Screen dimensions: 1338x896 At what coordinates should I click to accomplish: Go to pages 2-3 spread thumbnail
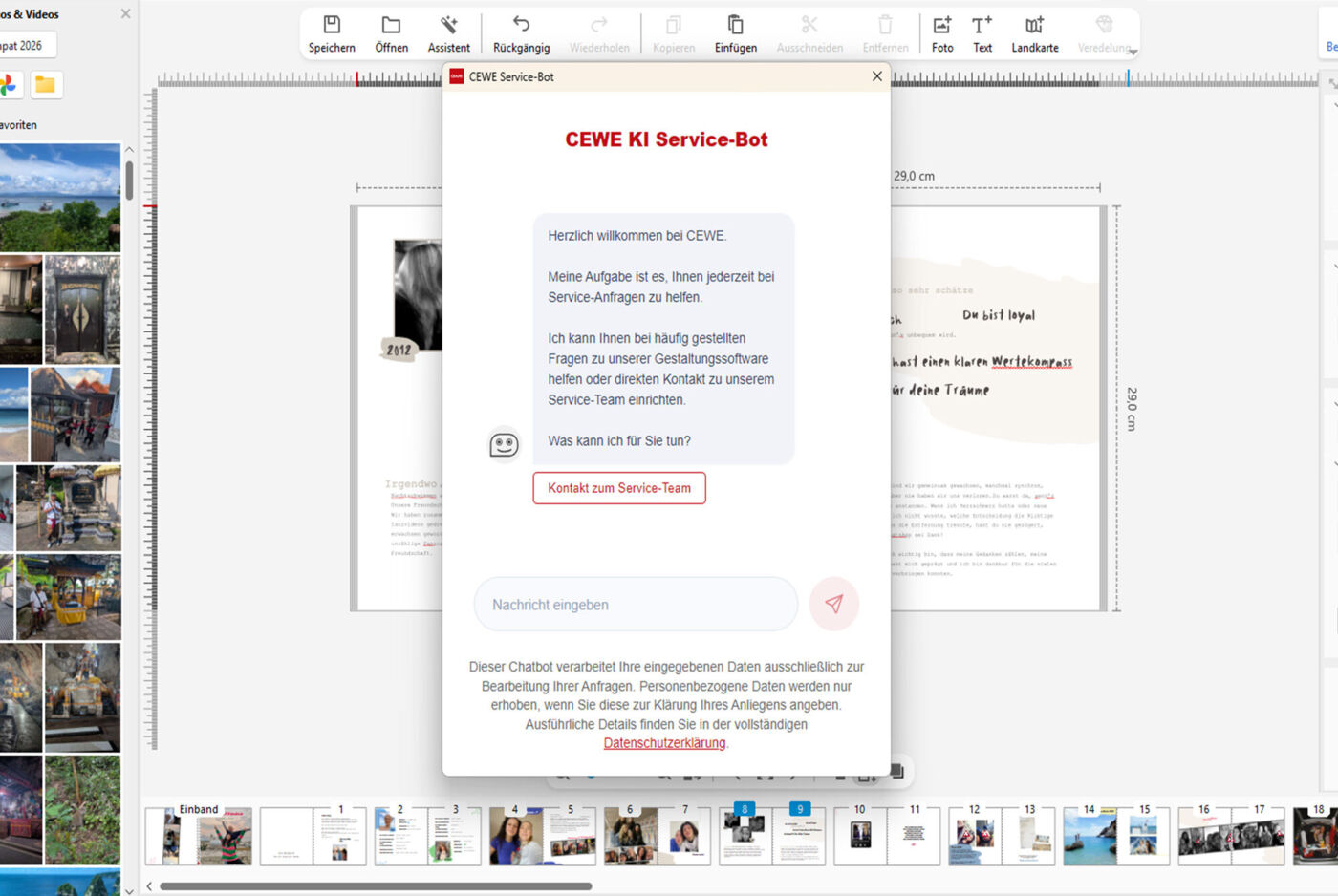click(x=427, y=836)
